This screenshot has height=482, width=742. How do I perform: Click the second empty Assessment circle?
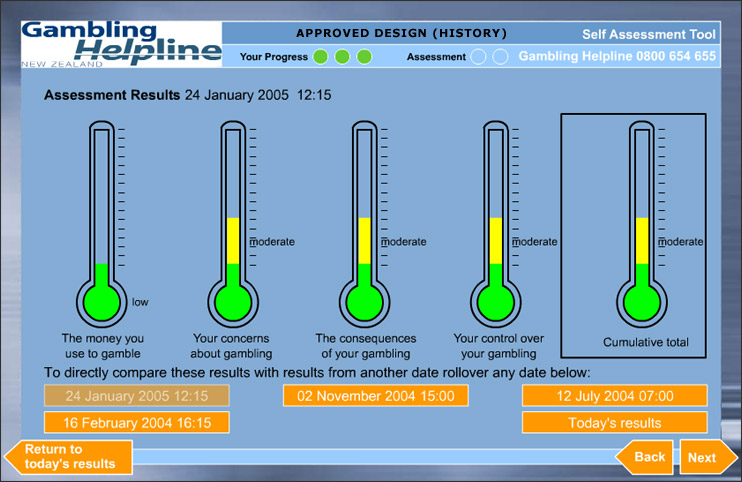click(500, 57)
